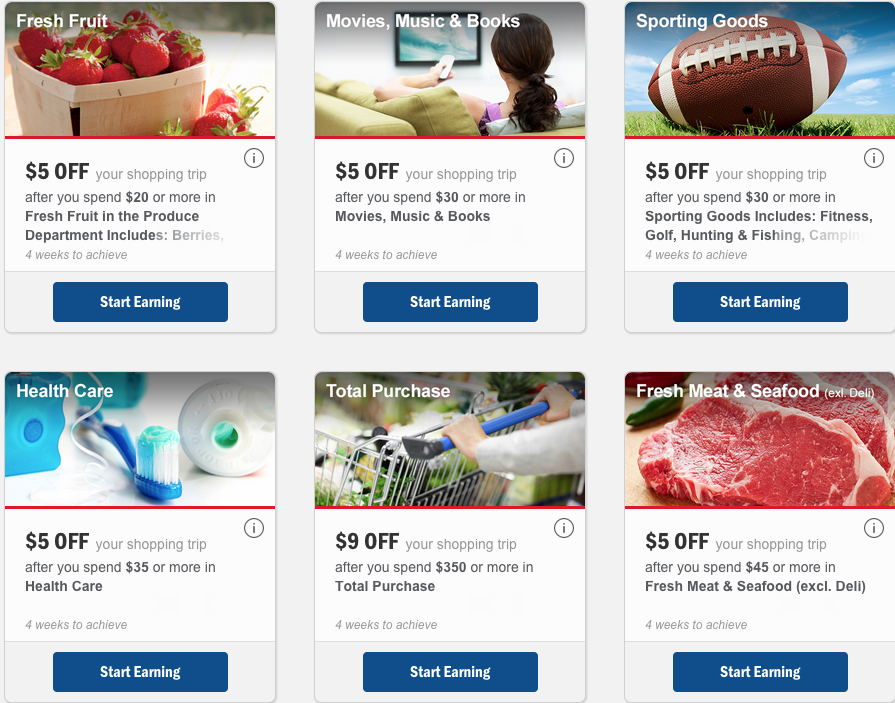Image resolution: width=895 pixels, height=703 pixels.
Task: Click the $9 OFF offer text
Action: (367, 542)
